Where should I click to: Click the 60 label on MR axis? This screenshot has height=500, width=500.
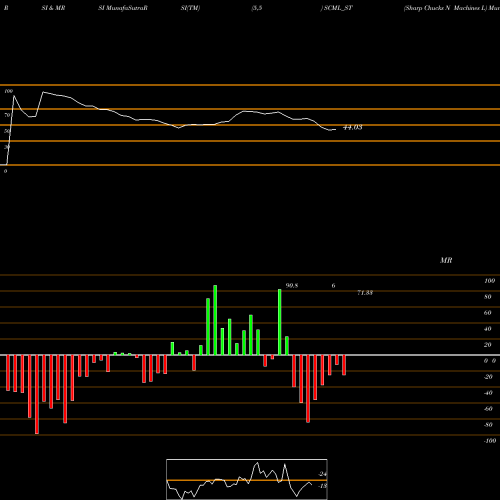488,313
